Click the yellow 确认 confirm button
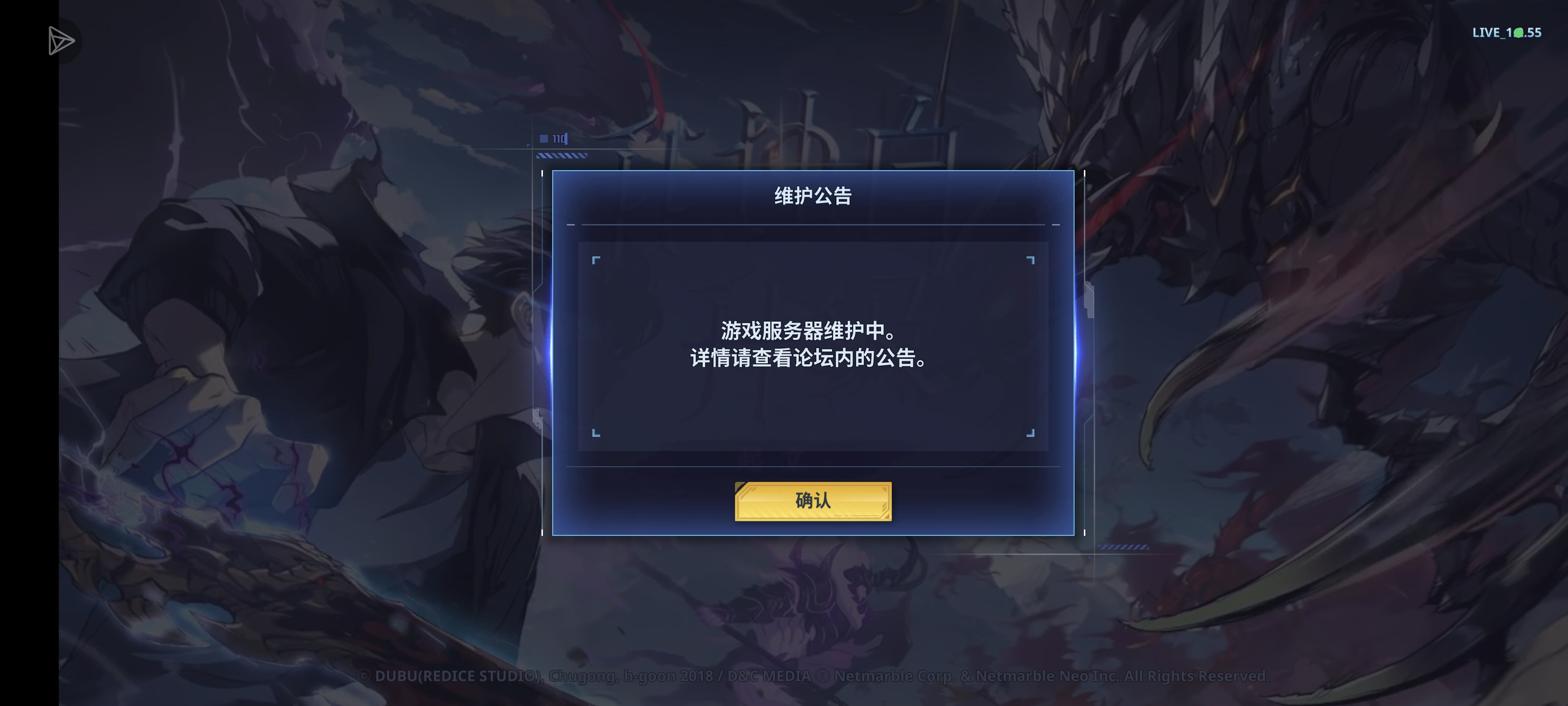 (x=813, y=501)
